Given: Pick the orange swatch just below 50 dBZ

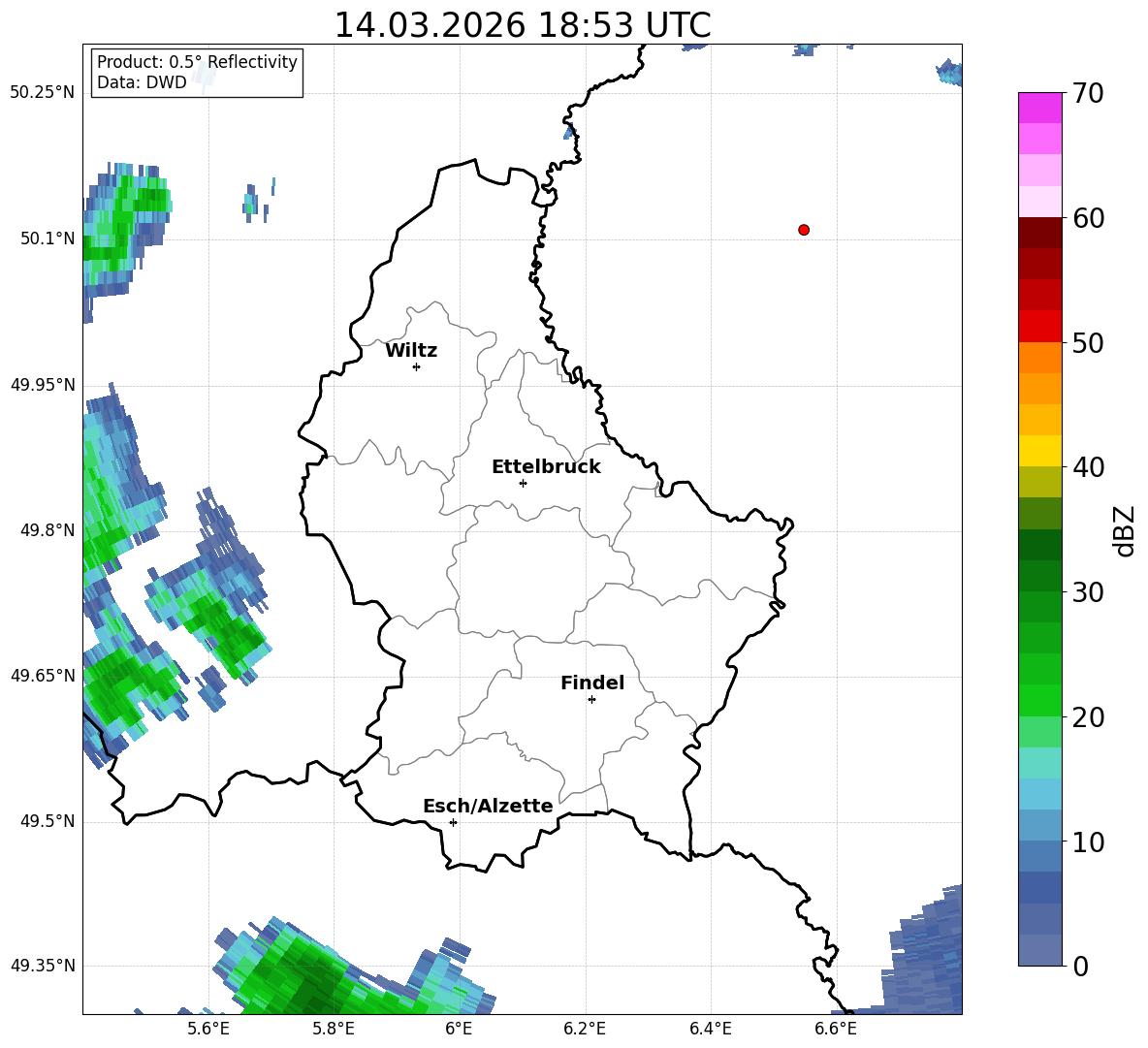Looking at the screenshot, I should click(x=1039, y=357).
